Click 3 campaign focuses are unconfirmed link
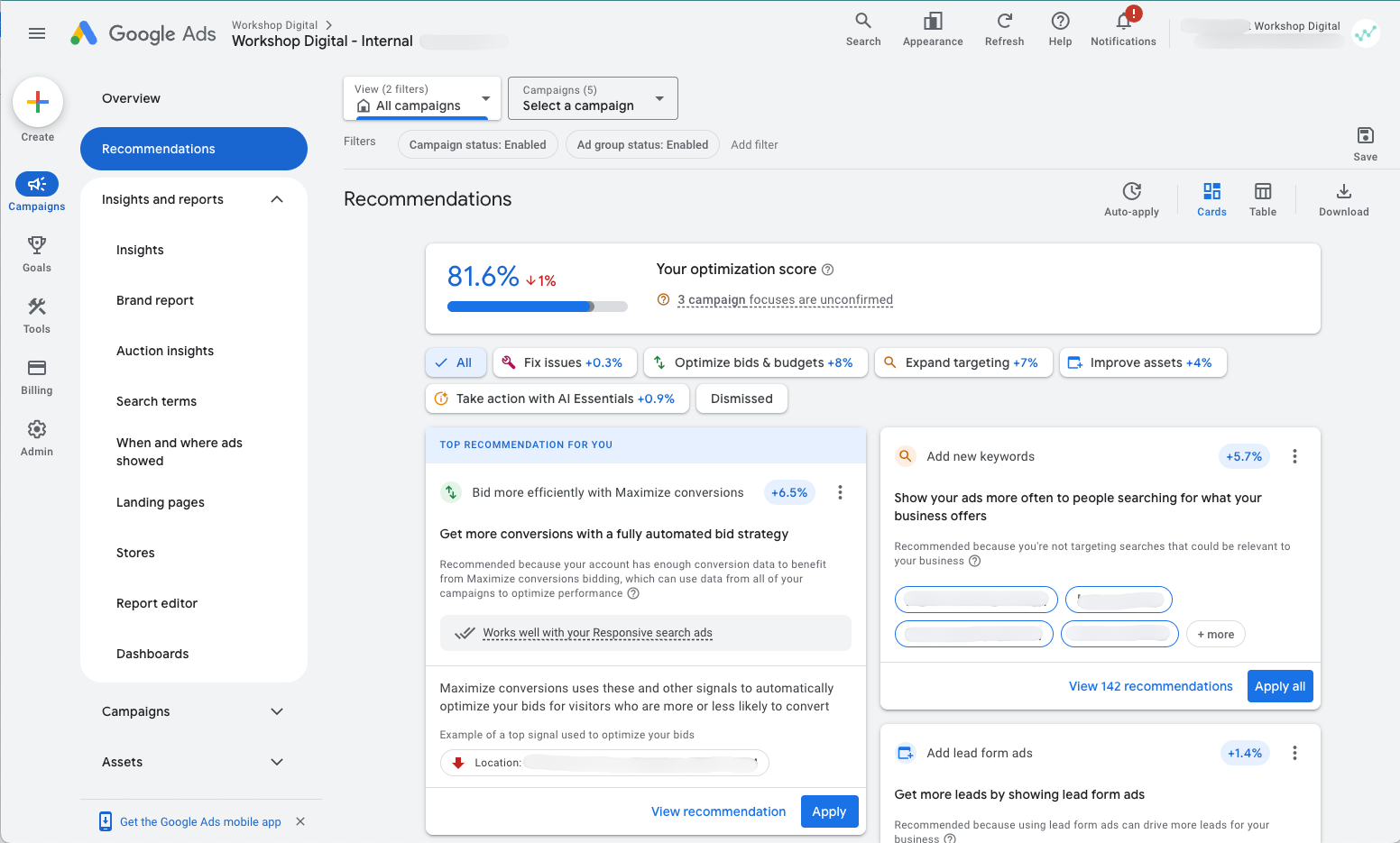1400x843 pixels. [785, 299]
